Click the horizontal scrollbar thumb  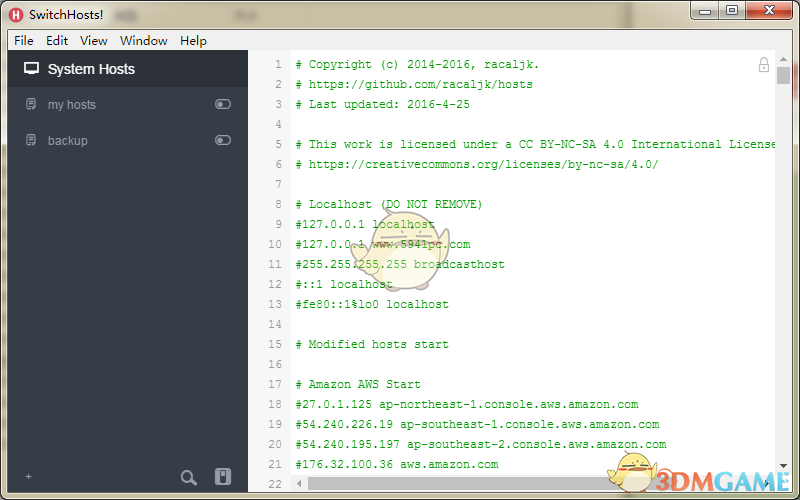point(457,483)
